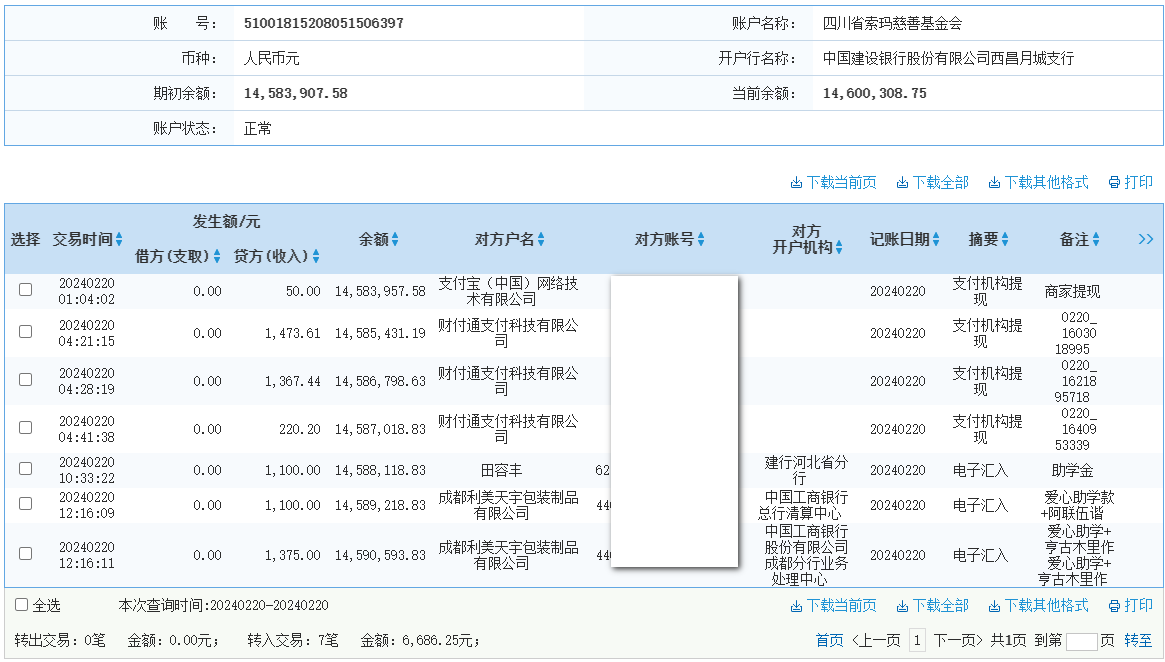This screenshot has width=1165, height=662.
Task: Select the 发生额/元 column header
Action: click(227, 221)
